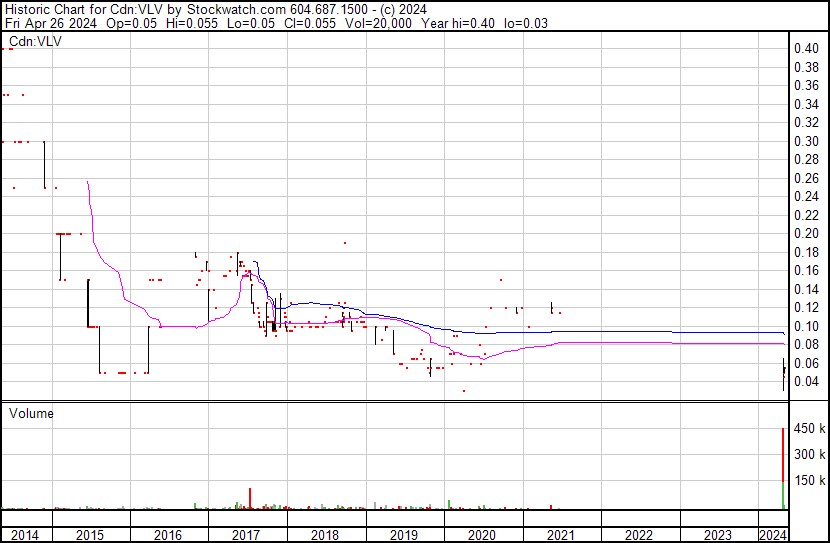Click the red 2017 volume spike bar
Image resolution: width=830 pixels, height=543 pixels.
(x=249, y=499)
